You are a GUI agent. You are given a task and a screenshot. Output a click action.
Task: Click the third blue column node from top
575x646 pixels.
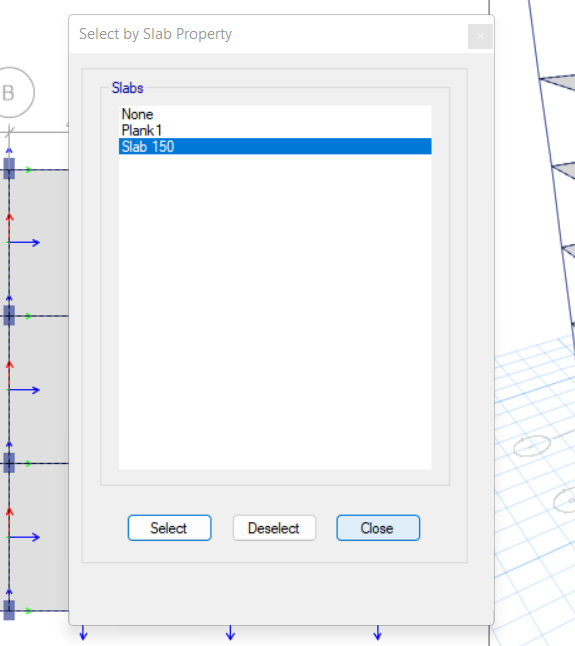[x=9, y=463]
